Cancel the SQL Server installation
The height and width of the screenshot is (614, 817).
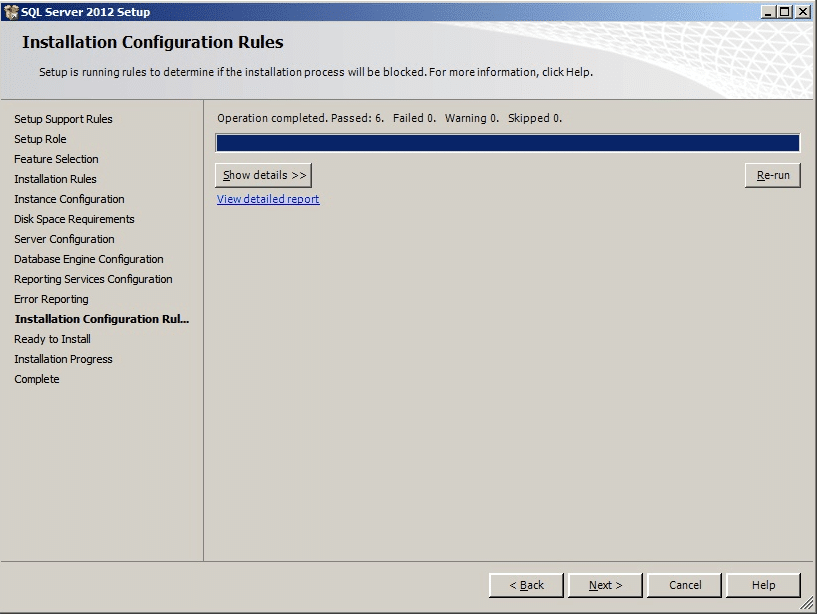(684, 585)
